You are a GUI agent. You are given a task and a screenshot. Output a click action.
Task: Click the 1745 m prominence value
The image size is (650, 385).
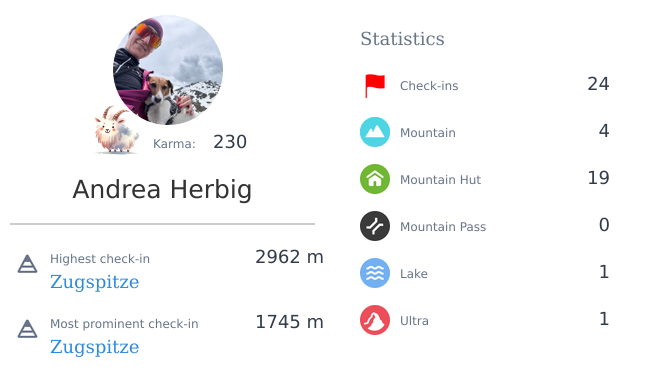[289, 322]
